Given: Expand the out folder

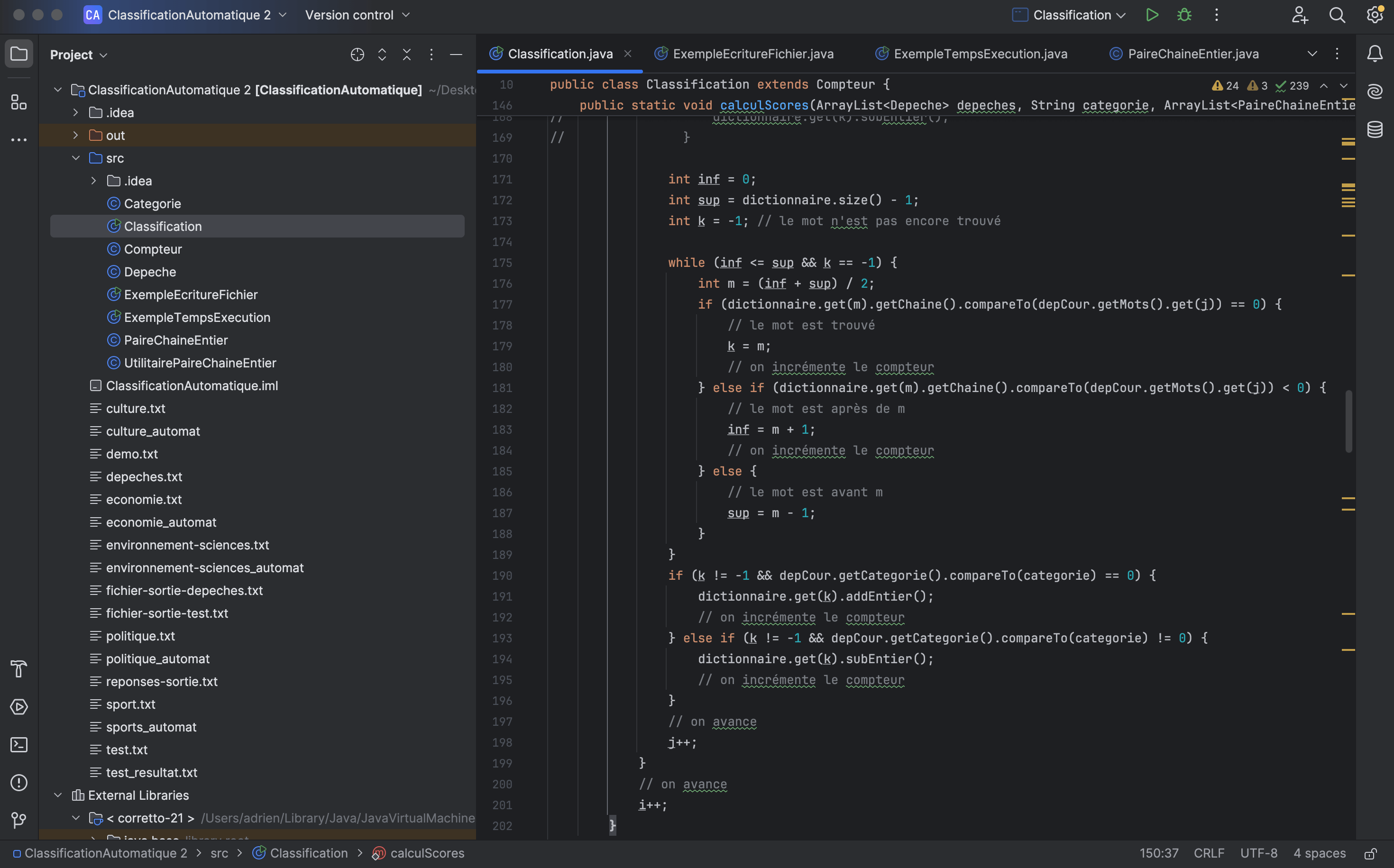Looking at the screenshot, I should coord(75,136).
